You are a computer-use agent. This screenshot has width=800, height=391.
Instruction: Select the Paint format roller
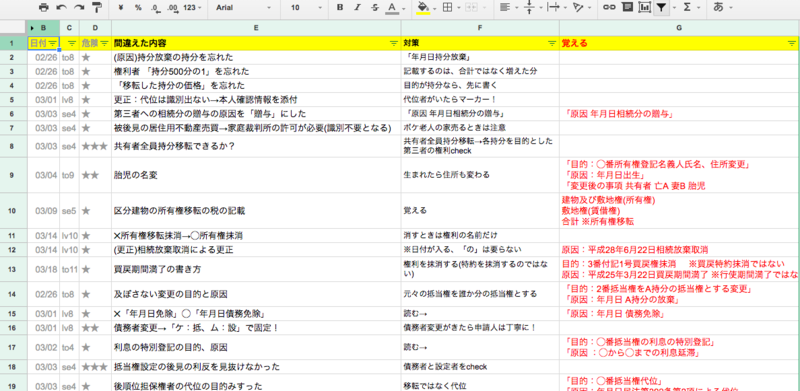(x=96, y=8)
